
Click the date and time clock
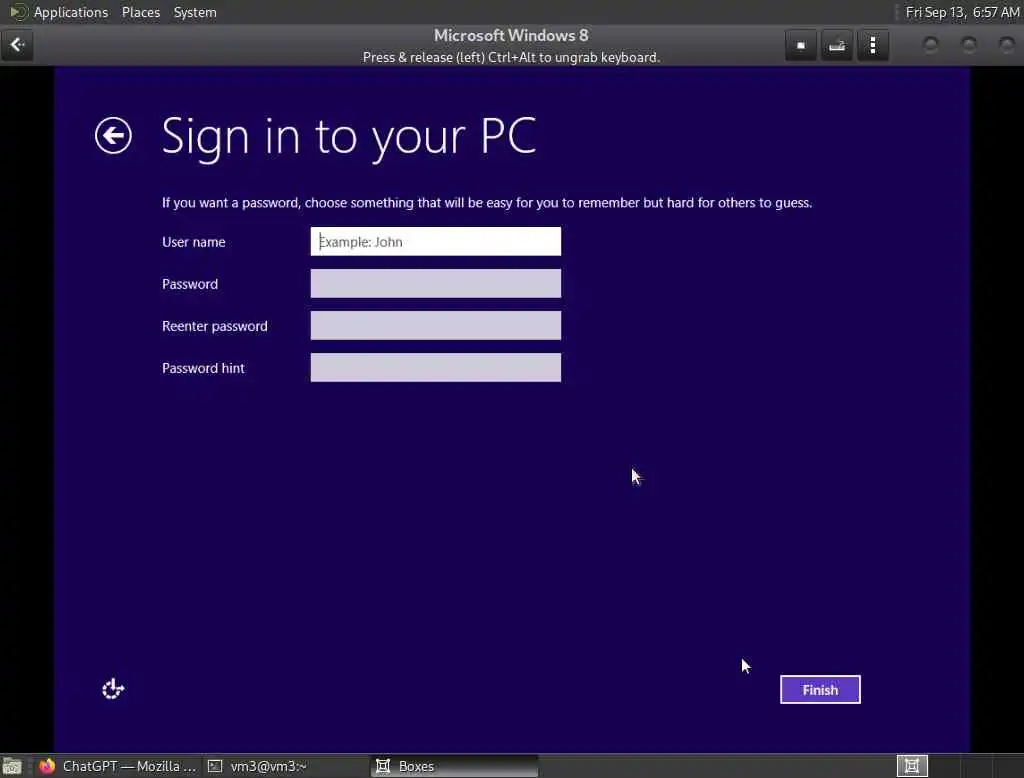pos(962,12)
